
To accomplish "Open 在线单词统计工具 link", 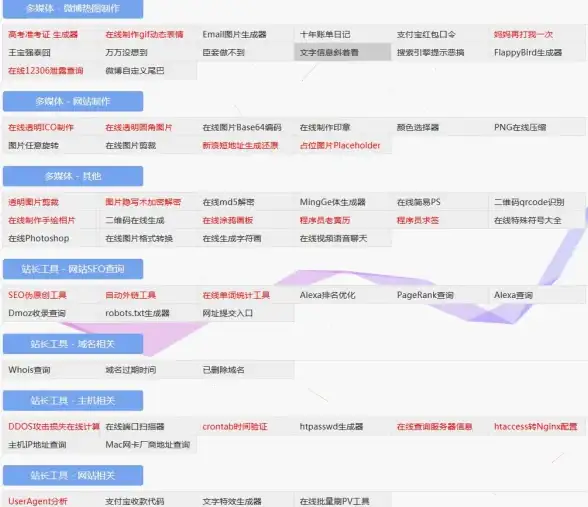I will coord(236,296).
